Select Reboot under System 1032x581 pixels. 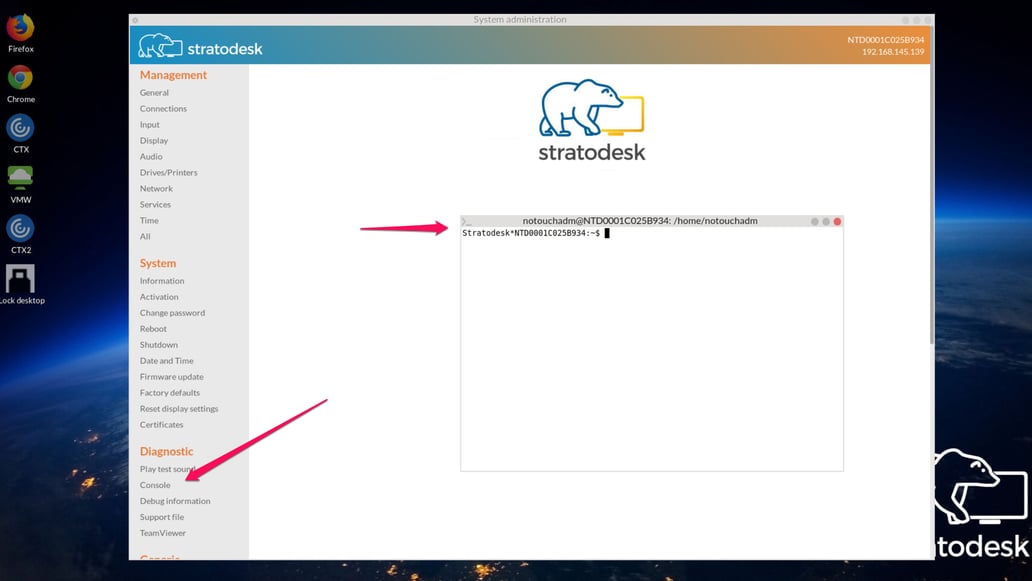click(x=152, y=328)
